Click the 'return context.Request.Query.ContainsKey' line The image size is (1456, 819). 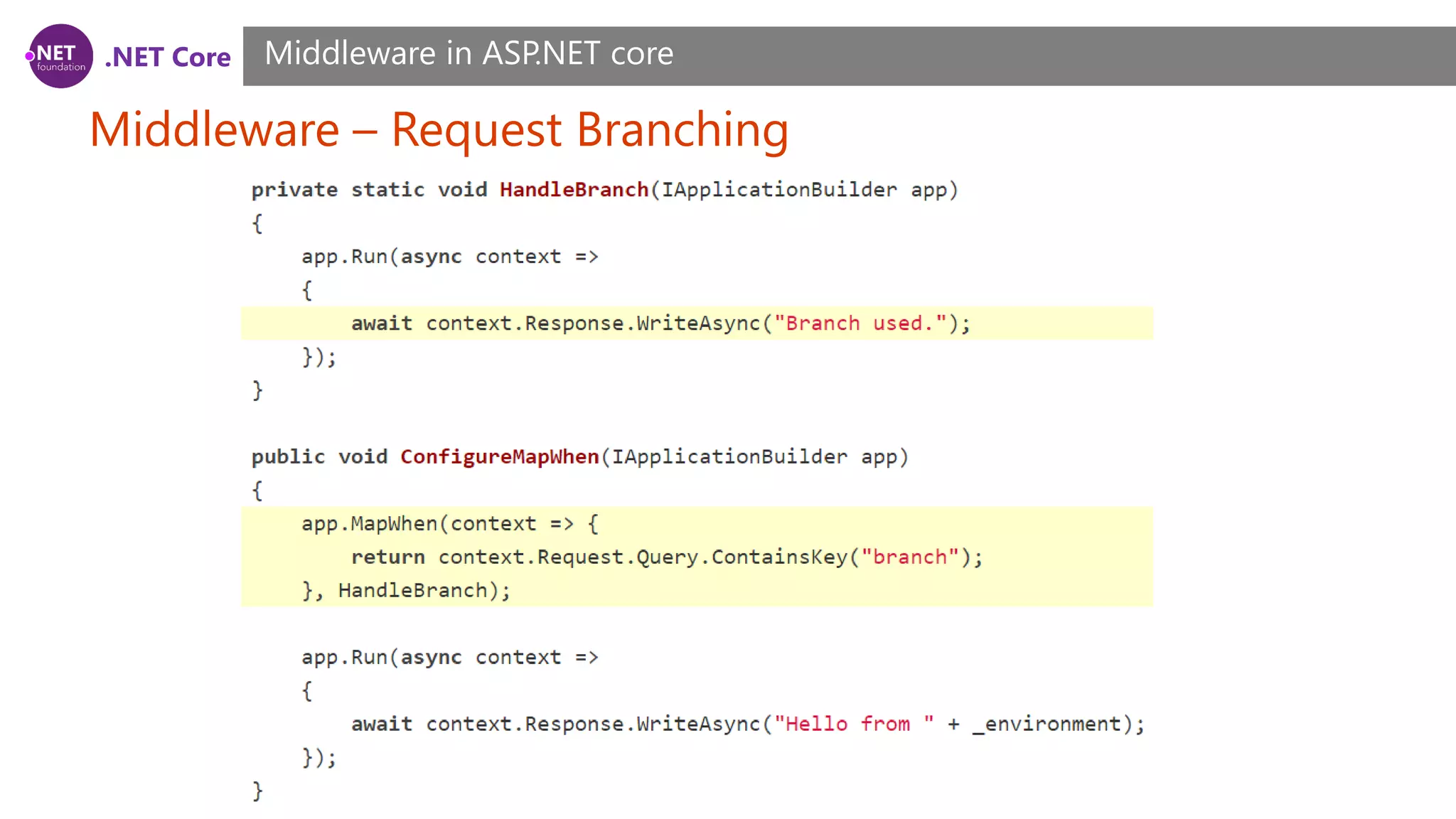(667, 557)
